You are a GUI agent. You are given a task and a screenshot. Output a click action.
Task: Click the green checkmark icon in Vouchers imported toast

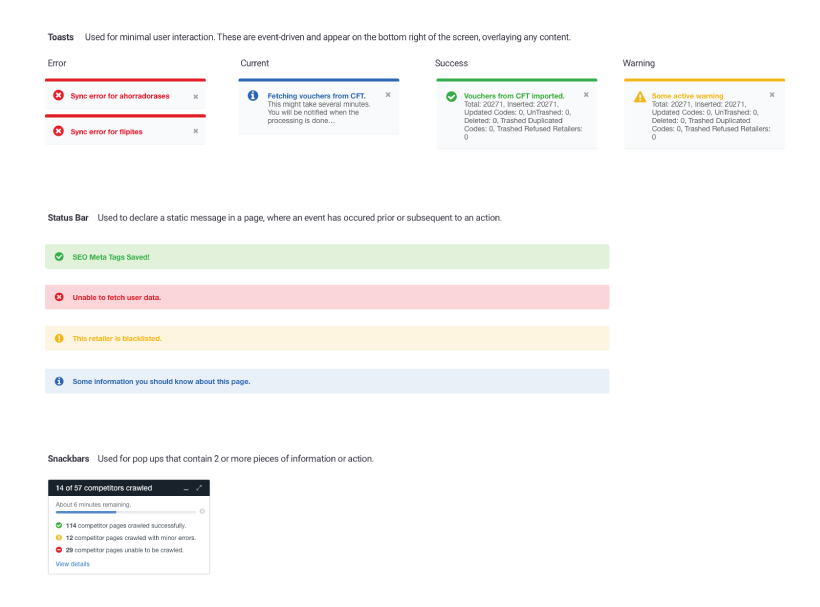[451, 96]
